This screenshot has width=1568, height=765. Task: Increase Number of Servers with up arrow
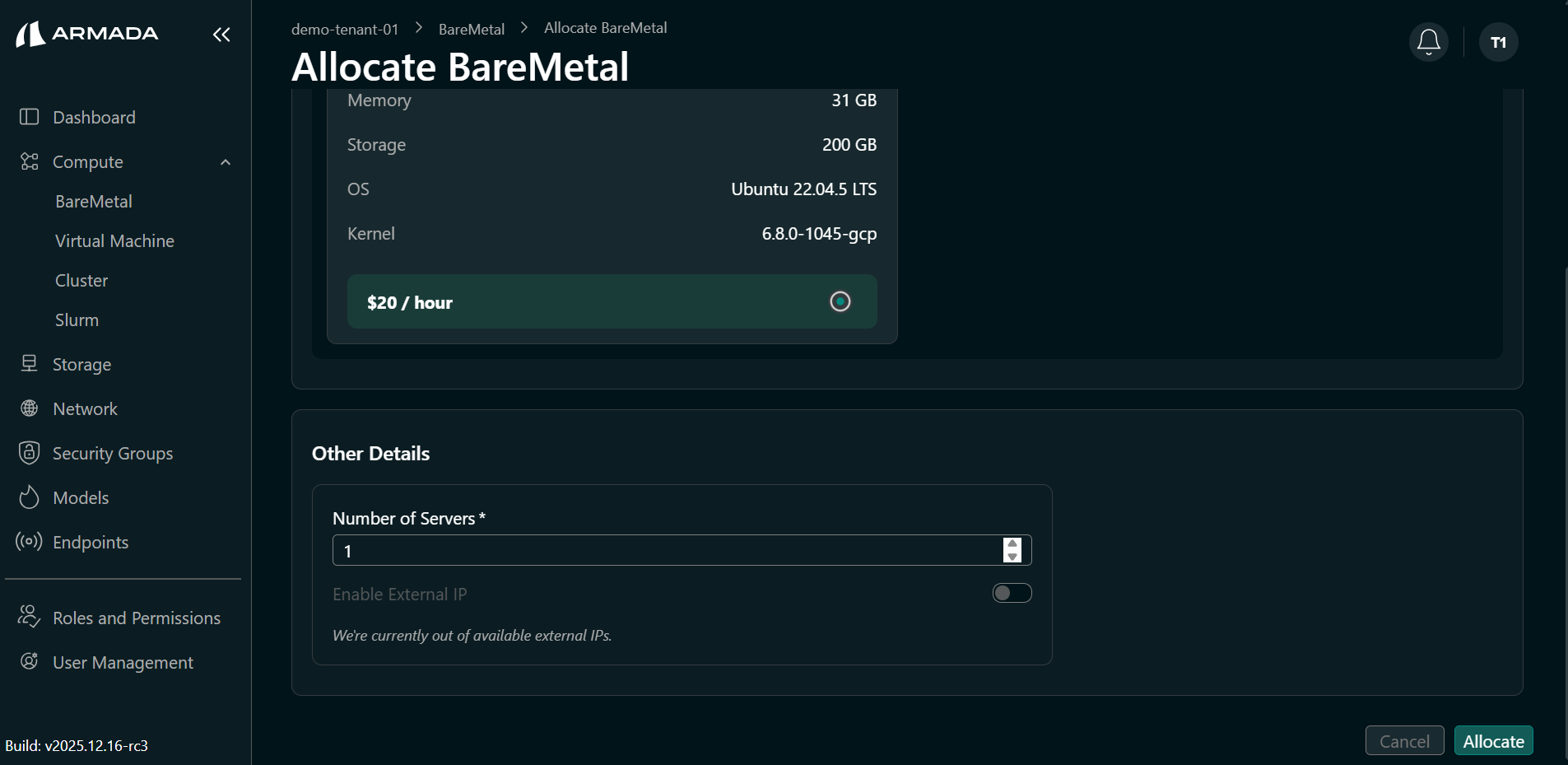pyautogui.click(x=1012, y=543)
